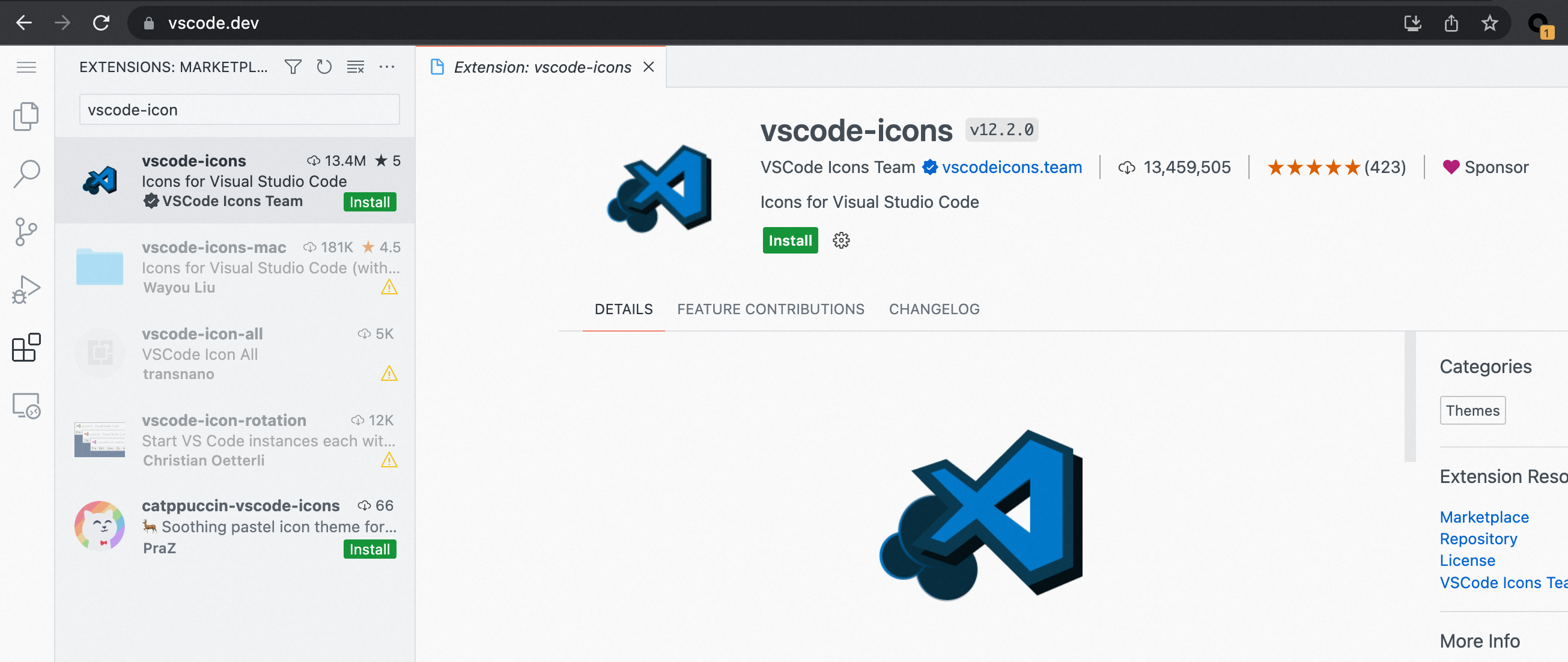
Task: Filter the extensions list with the funnel icon
Action: (293, 67)
